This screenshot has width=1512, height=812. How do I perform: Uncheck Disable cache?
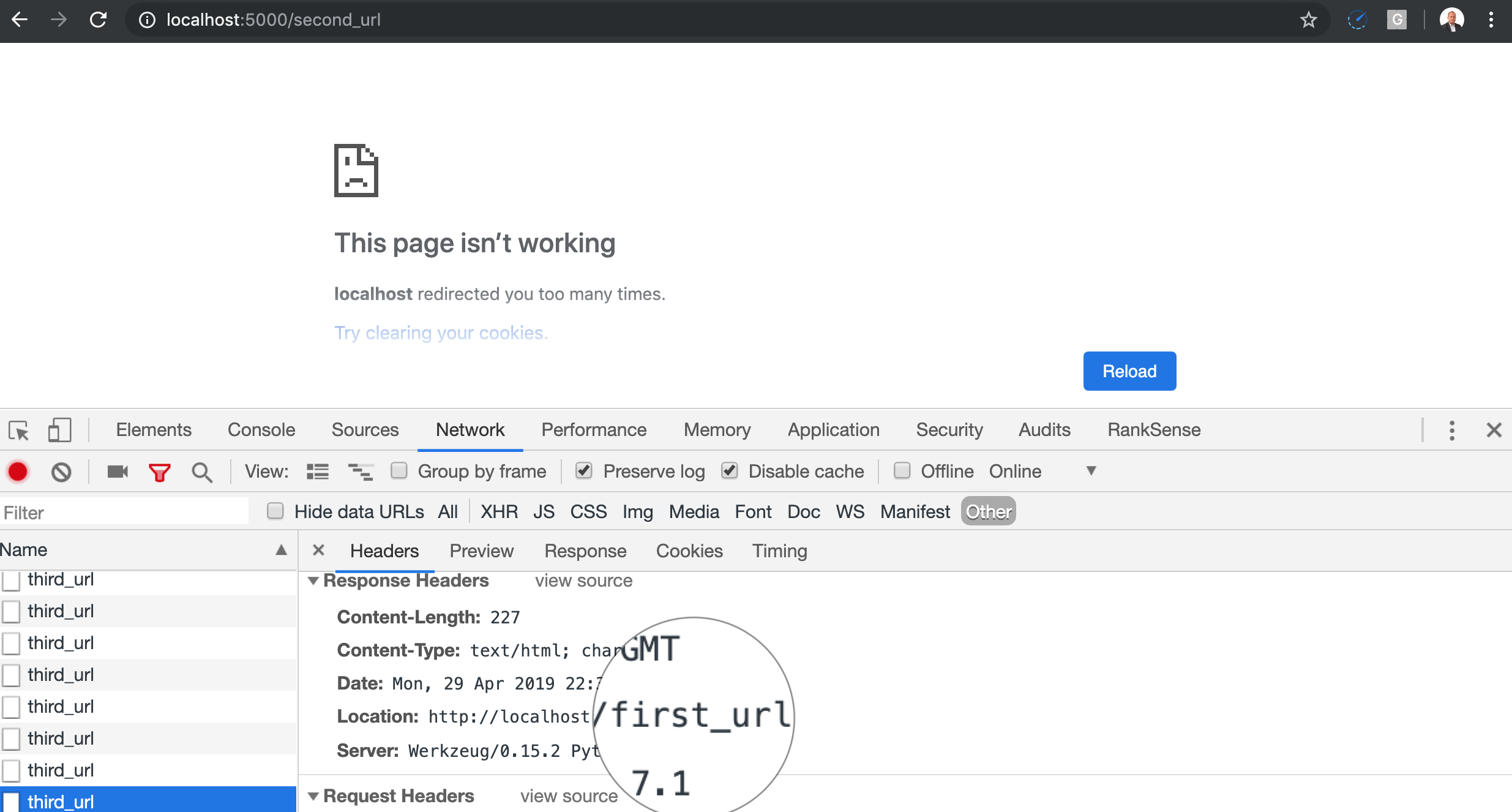pos(730,470)
